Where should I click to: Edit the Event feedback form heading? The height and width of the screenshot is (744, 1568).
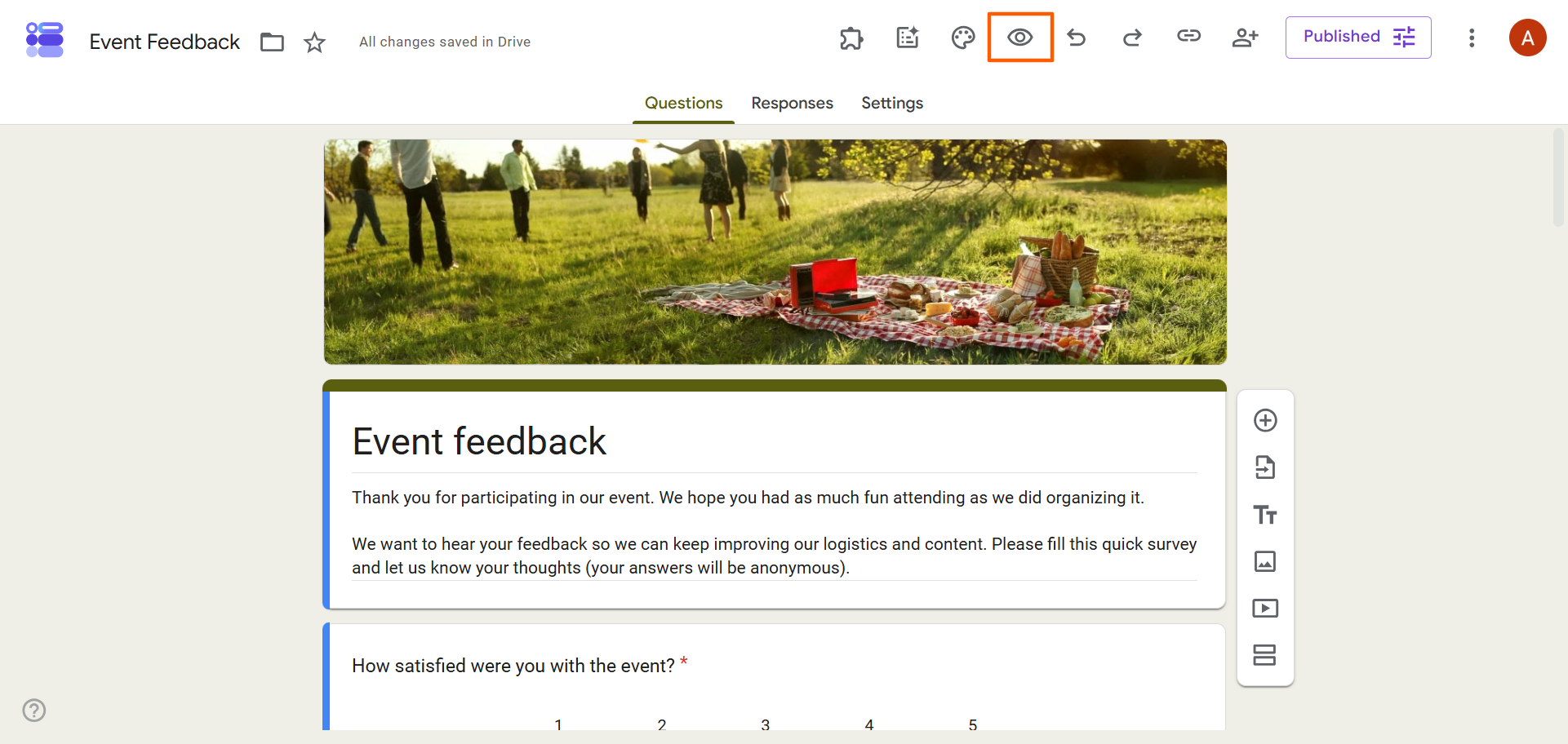point(479,441)
